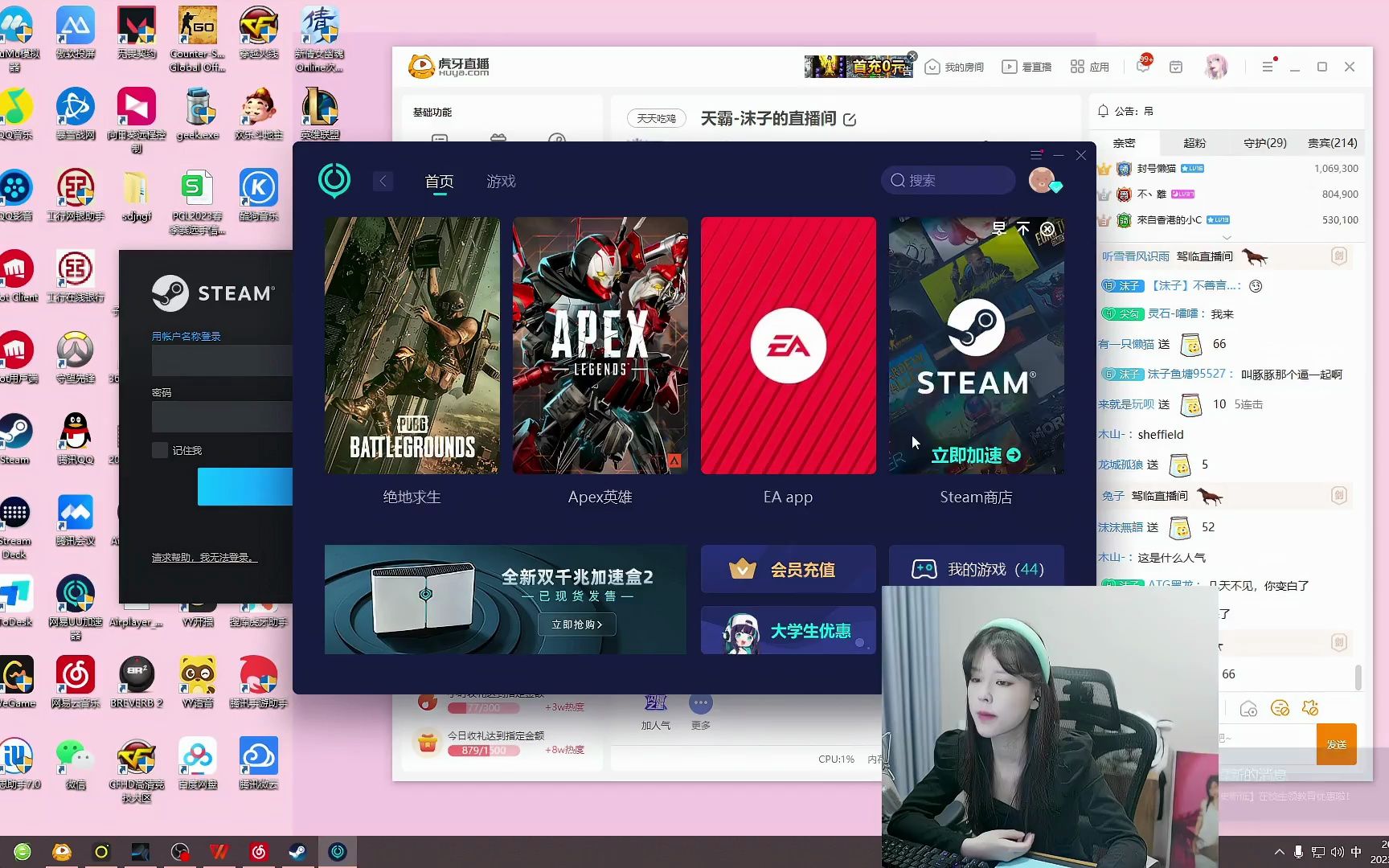Viewport: 1389px width, 868px height.
Task: Open 看直播 in Huya top bar
Action: [x=1026, y=67]
